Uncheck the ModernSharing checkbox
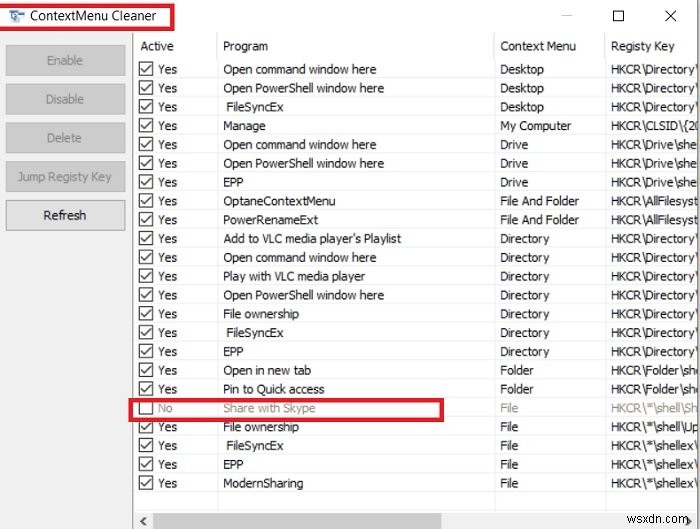This screenshot has width=700, height=529. (x=146, y=483)
